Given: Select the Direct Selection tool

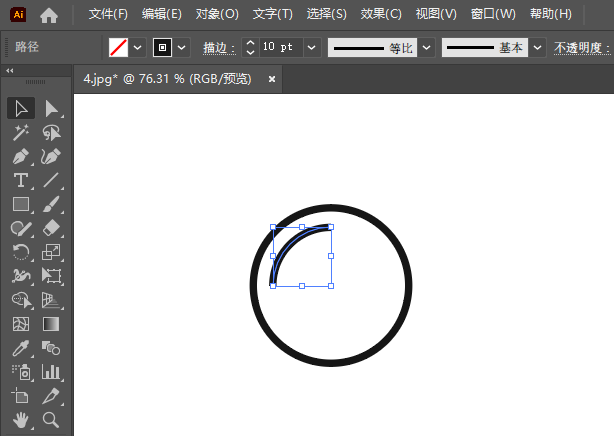Looking at the screenshot, I should 51,109.
